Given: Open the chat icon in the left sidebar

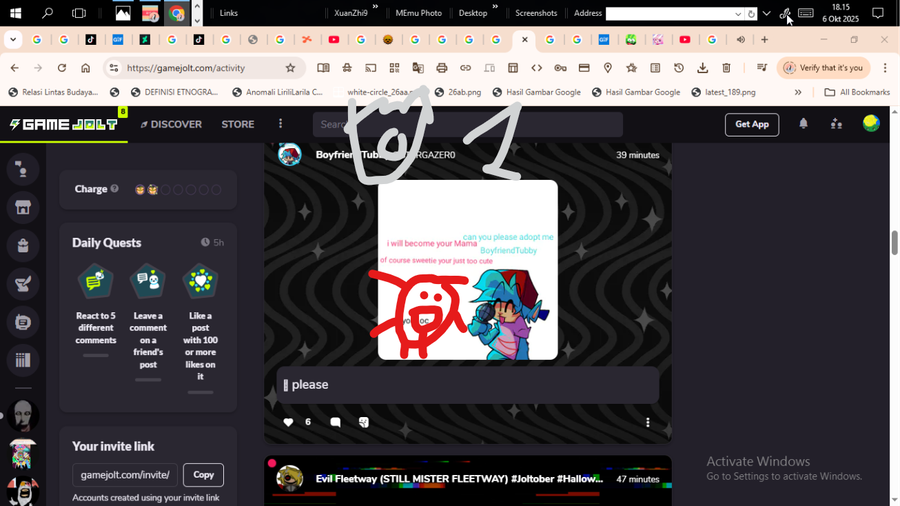Looking at the screenshot, I should [x=22, y=169].
